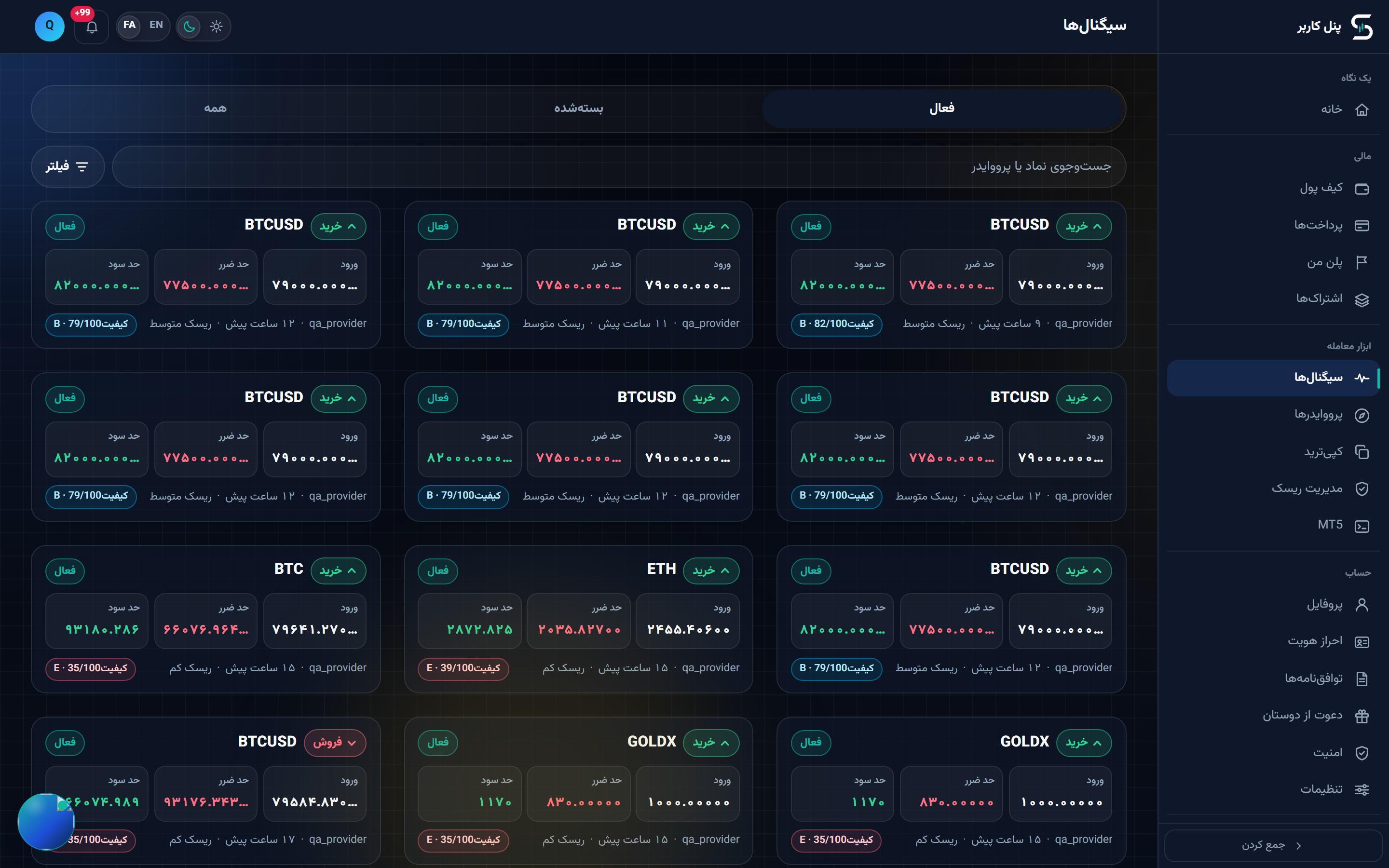Open user avatar Q profile button

pyautogui.click(x=50, y=27)
